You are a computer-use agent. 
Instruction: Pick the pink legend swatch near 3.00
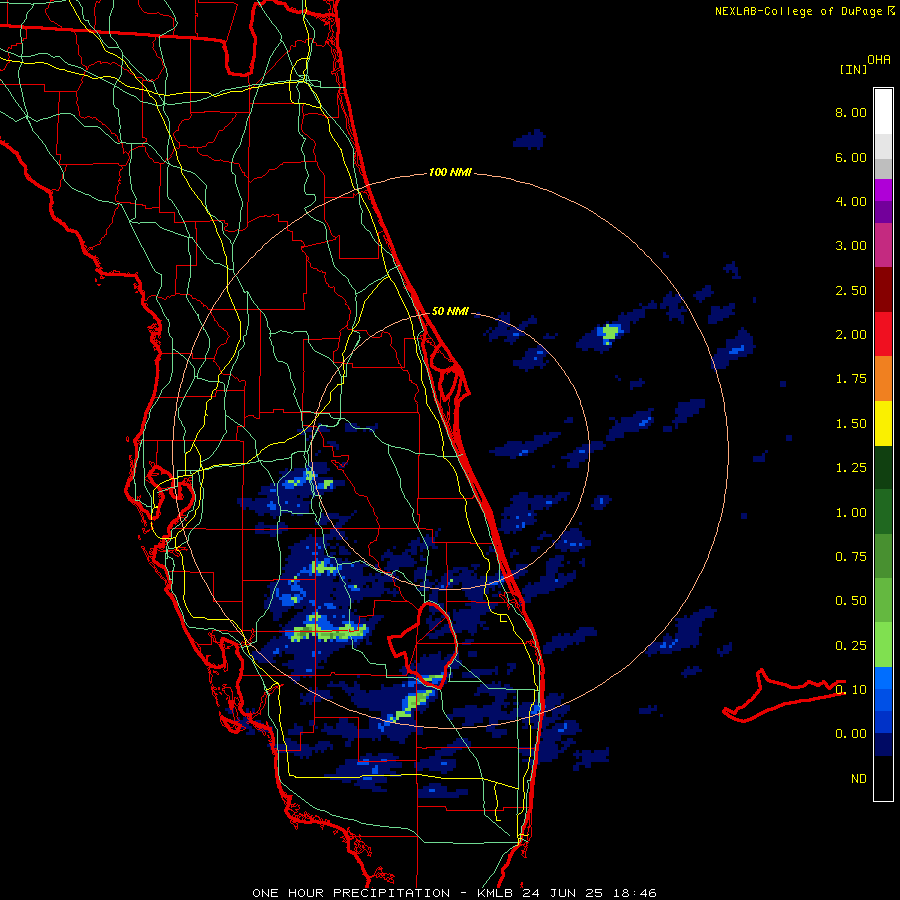click(883, 246)
